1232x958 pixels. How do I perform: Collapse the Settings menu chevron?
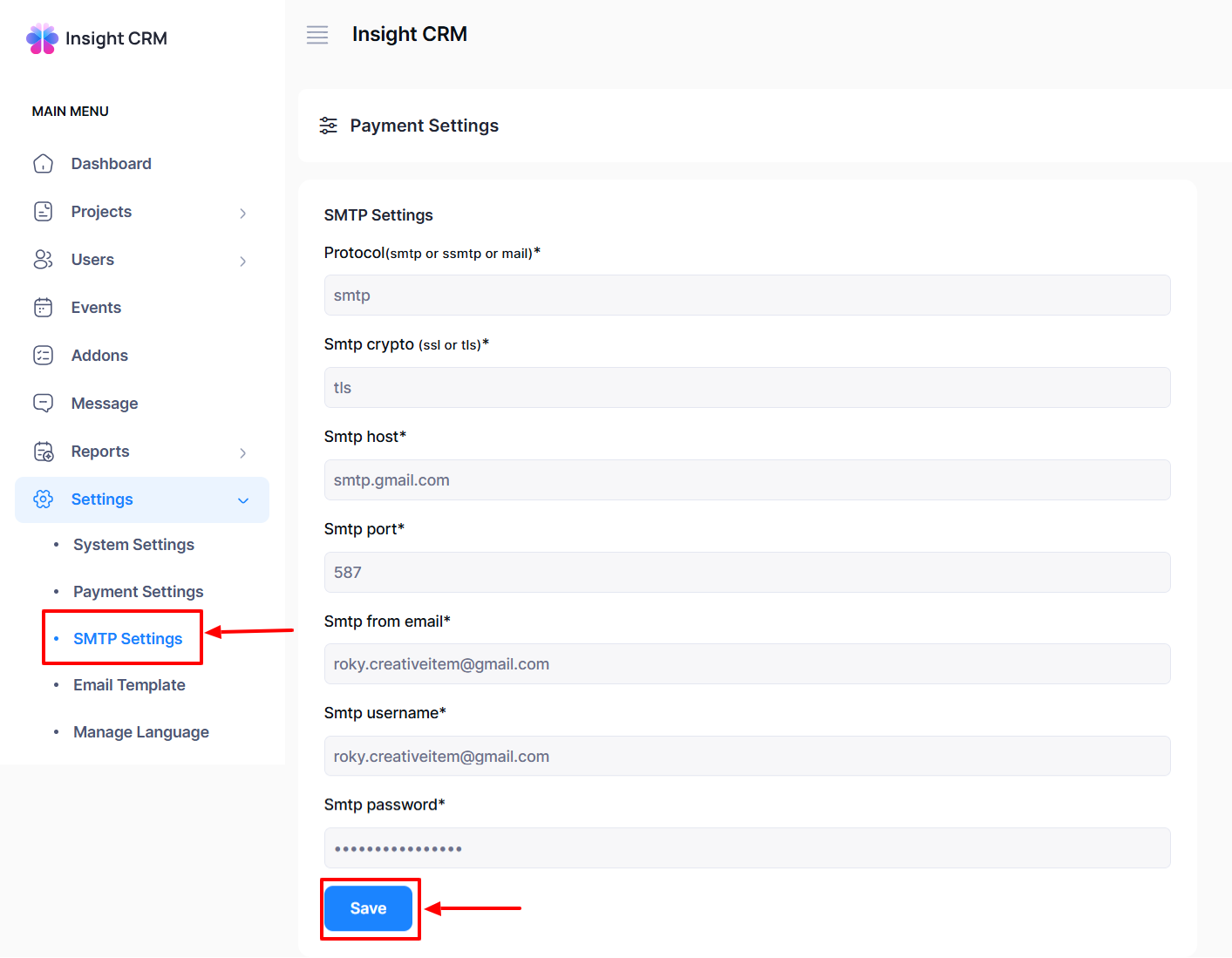click(x=243, y=500)
